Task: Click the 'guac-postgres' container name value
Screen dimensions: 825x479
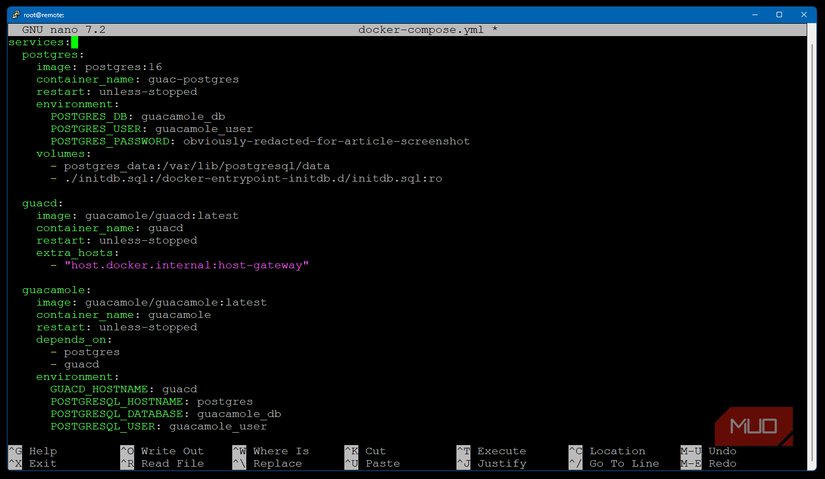Action: 193,79
